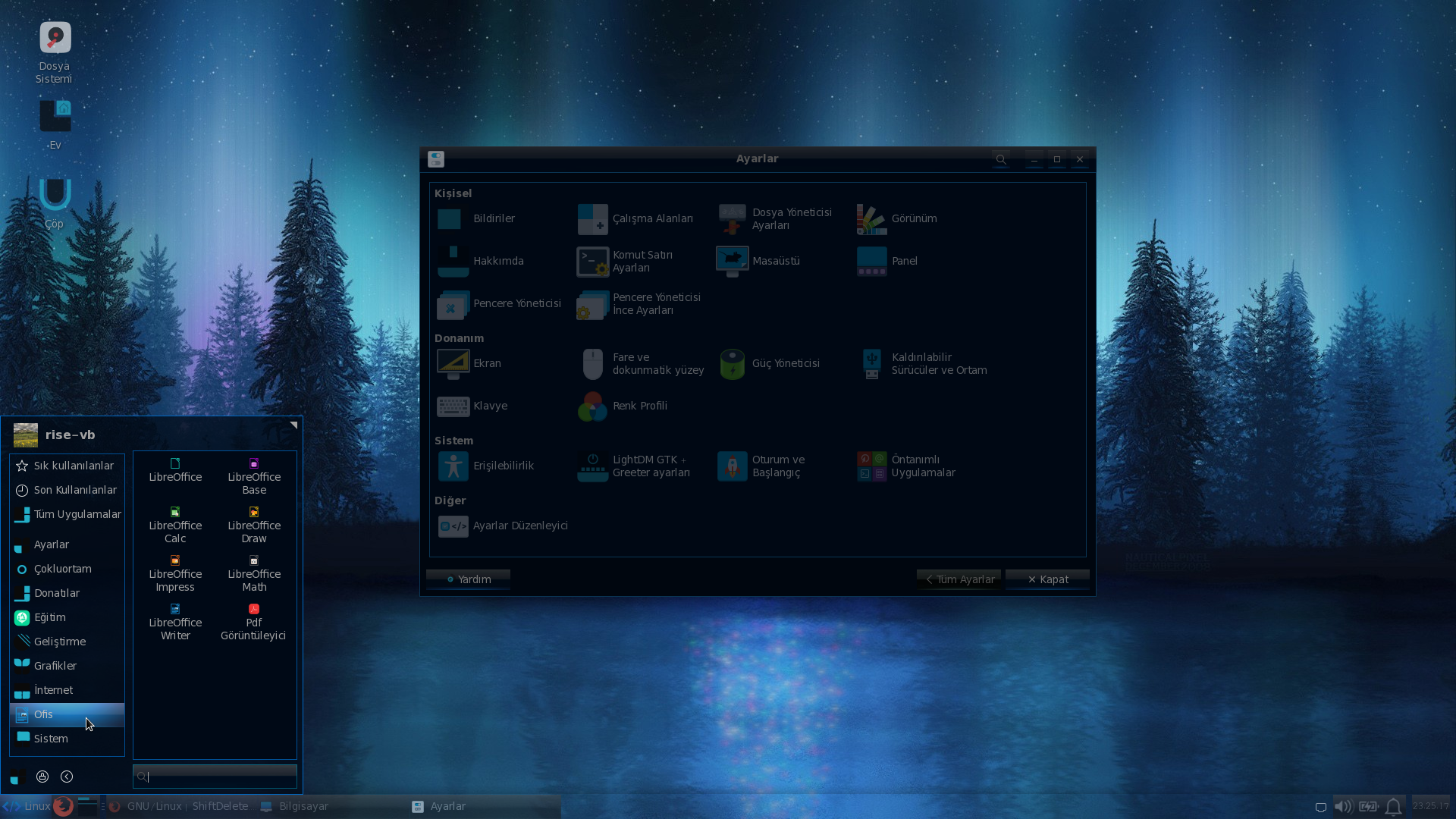The height and width of the screenshot is (819, 1456).
Task: Launch LibreOffice Calc from menu
Action: tap(175, 525)
